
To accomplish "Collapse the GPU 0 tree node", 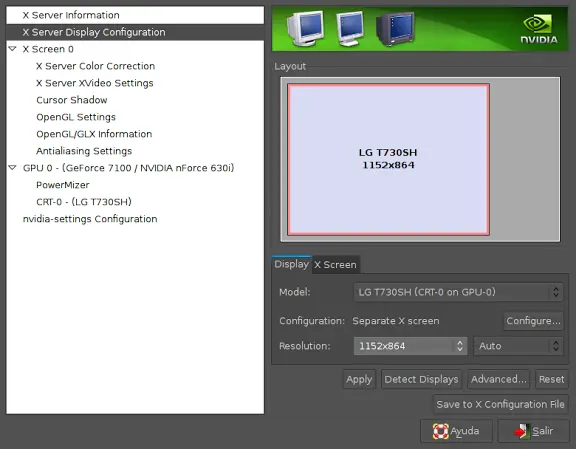I will coord(12,168).
